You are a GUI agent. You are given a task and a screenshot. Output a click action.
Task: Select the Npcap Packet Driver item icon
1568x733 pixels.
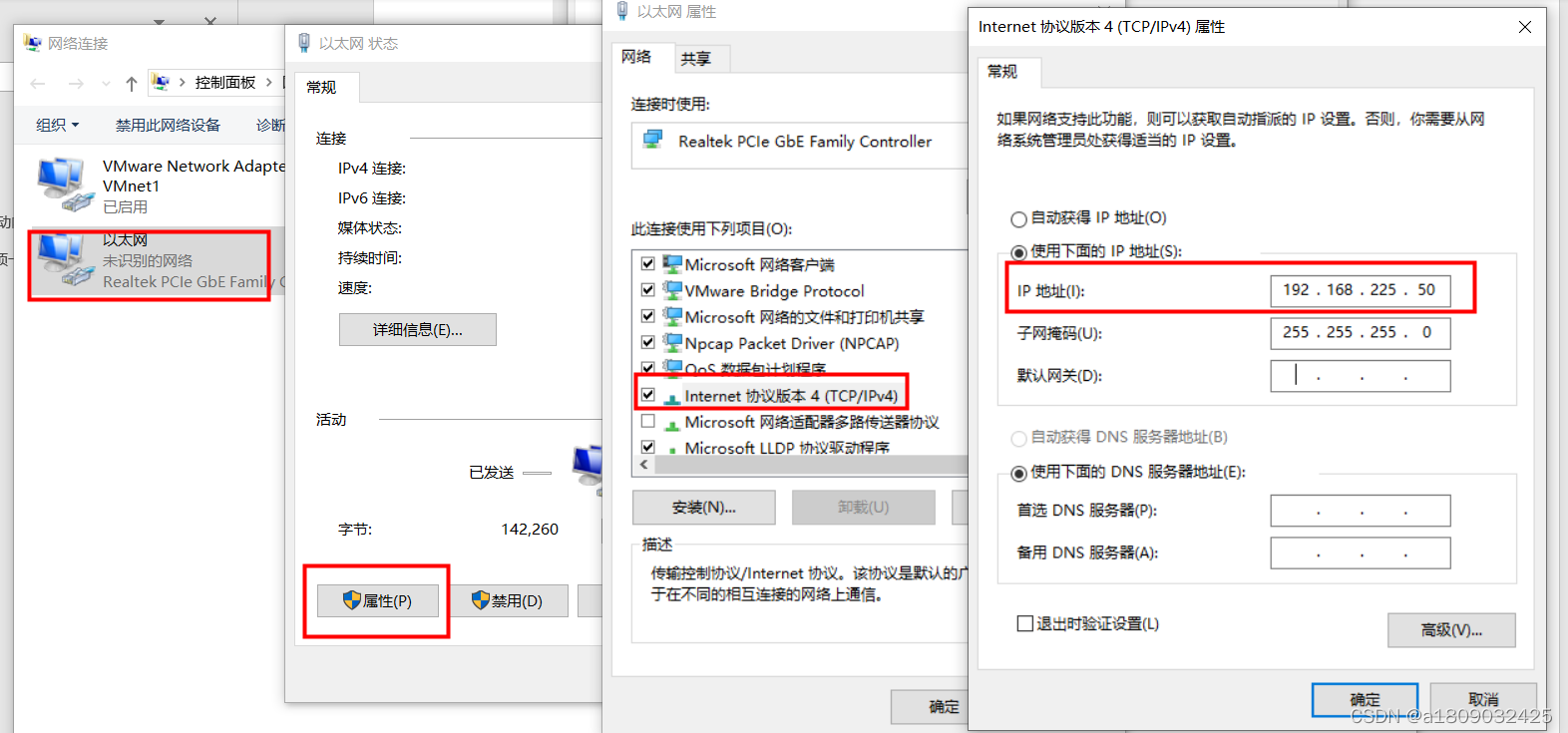coord(673,343)
